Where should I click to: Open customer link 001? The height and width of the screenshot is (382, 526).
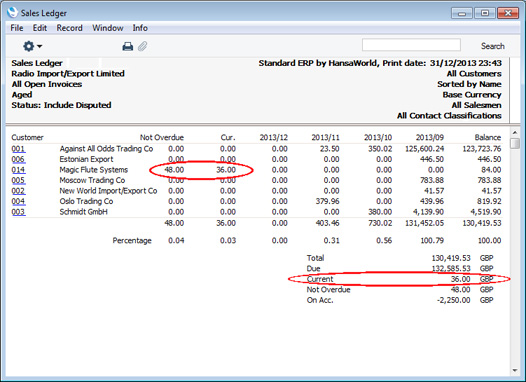tap(18, 149)
